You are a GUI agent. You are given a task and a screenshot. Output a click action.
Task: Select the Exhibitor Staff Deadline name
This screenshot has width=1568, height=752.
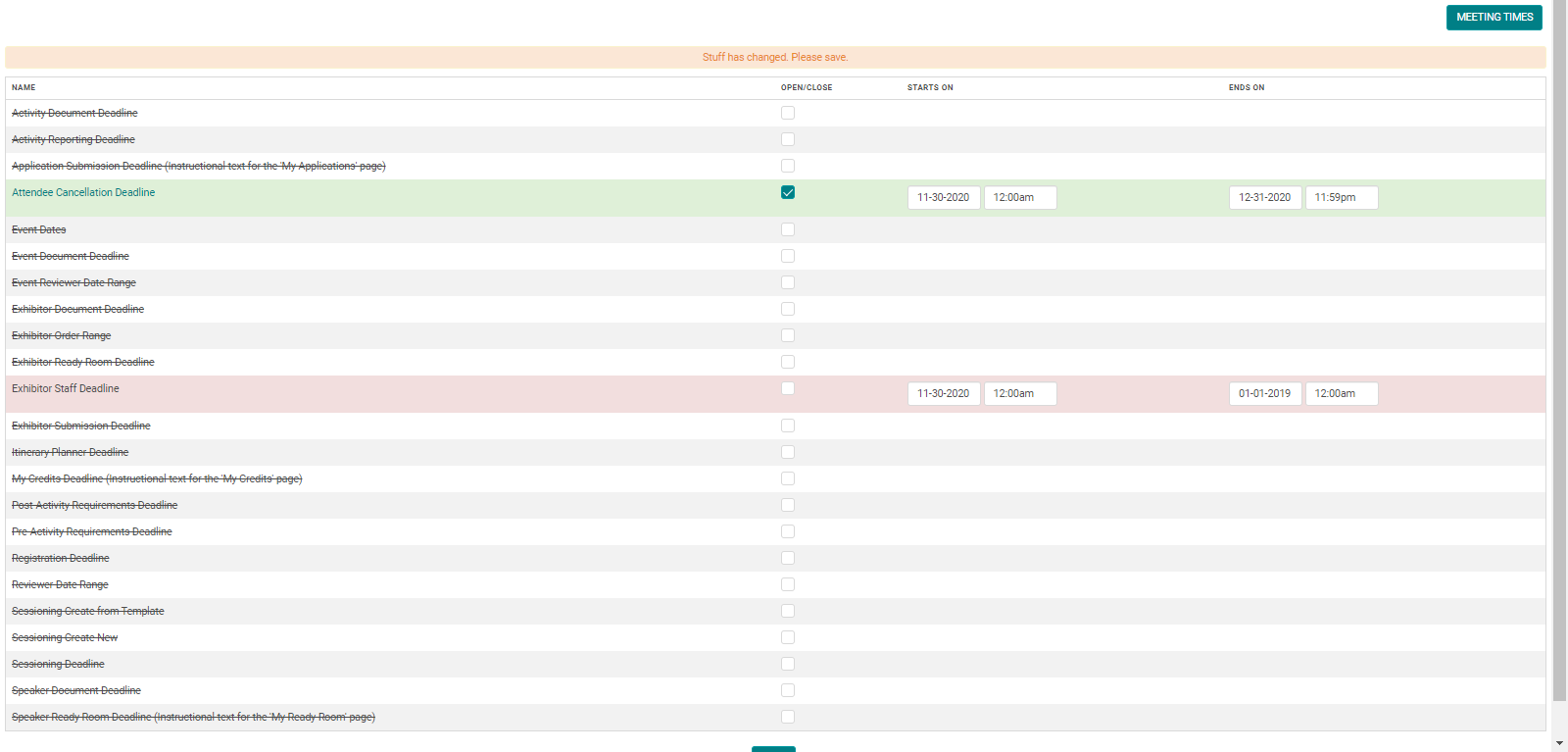click(x=66, y=388)
